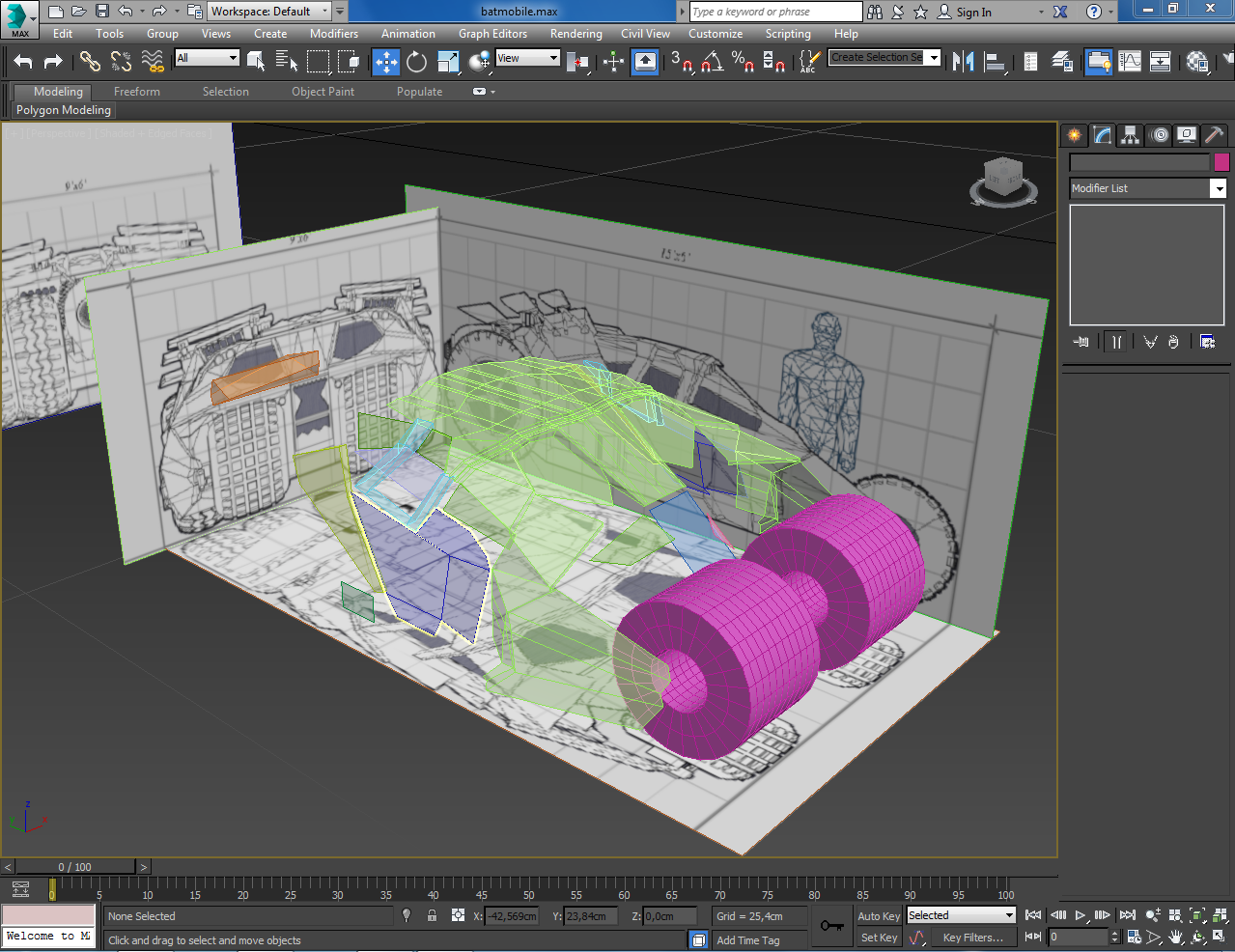Viewport: 1235px width, 952px height.
Task: Choose the Rectangular Selection Region tool
Action: tap(318, 62)
